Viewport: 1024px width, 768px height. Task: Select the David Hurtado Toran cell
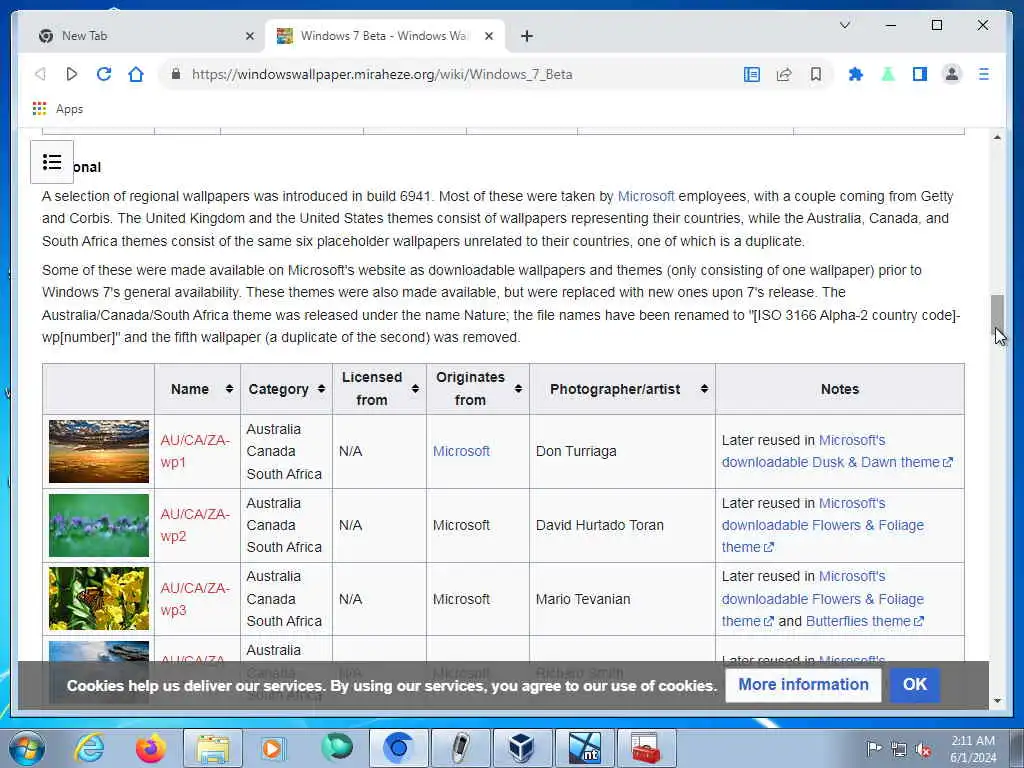[x=622, y=525]
